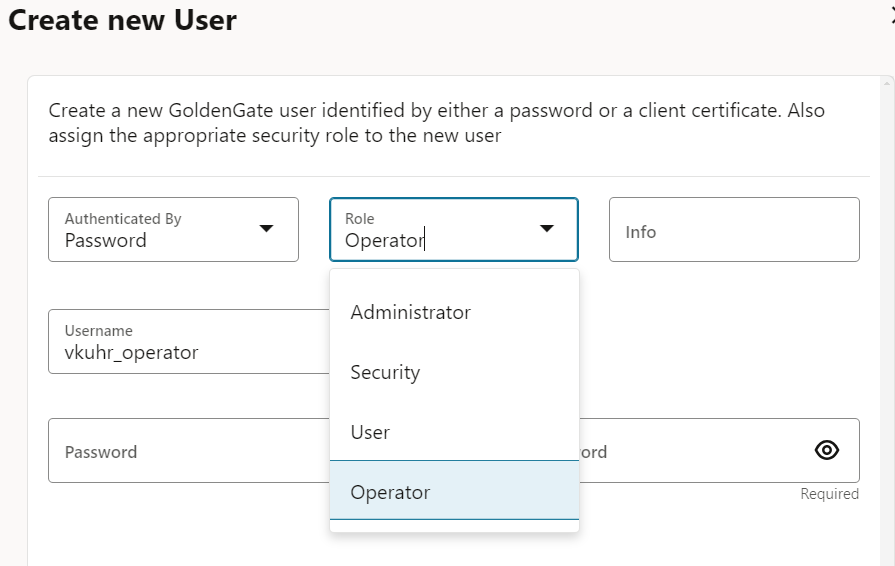
Task: Select Administrator from the Role list
Action: coord(410,312)
